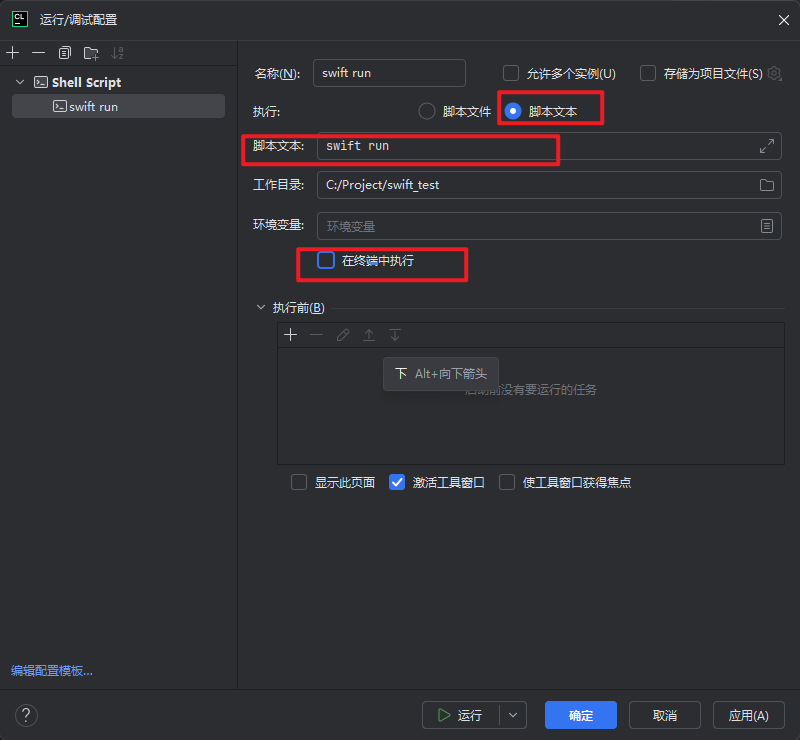Browse for a working directory folder
800x740 pixels.
(x=766, y=185)
